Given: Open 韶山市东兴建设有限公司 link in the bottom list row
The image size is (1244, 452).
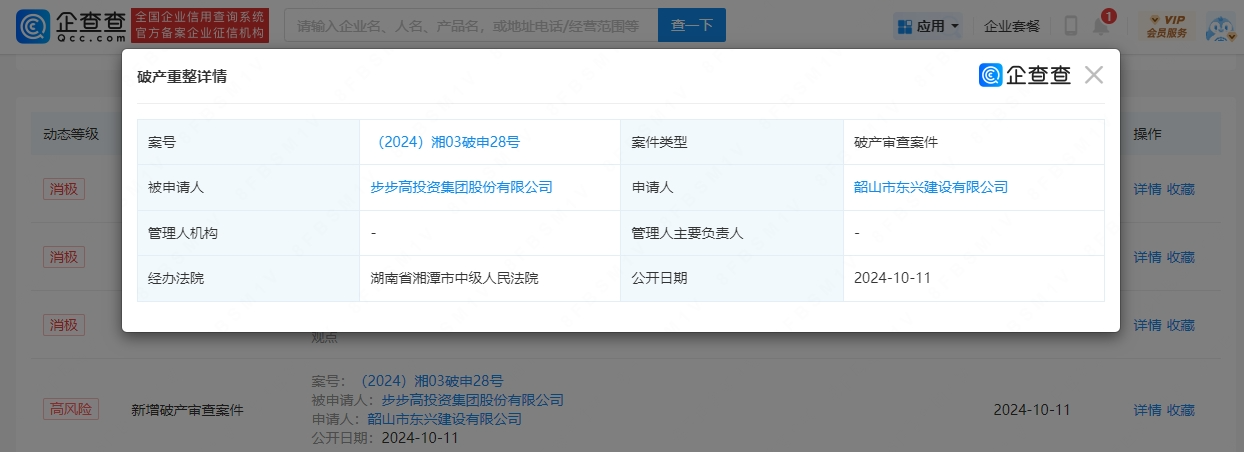Looking at the screenshot, I should coord(444,419).
